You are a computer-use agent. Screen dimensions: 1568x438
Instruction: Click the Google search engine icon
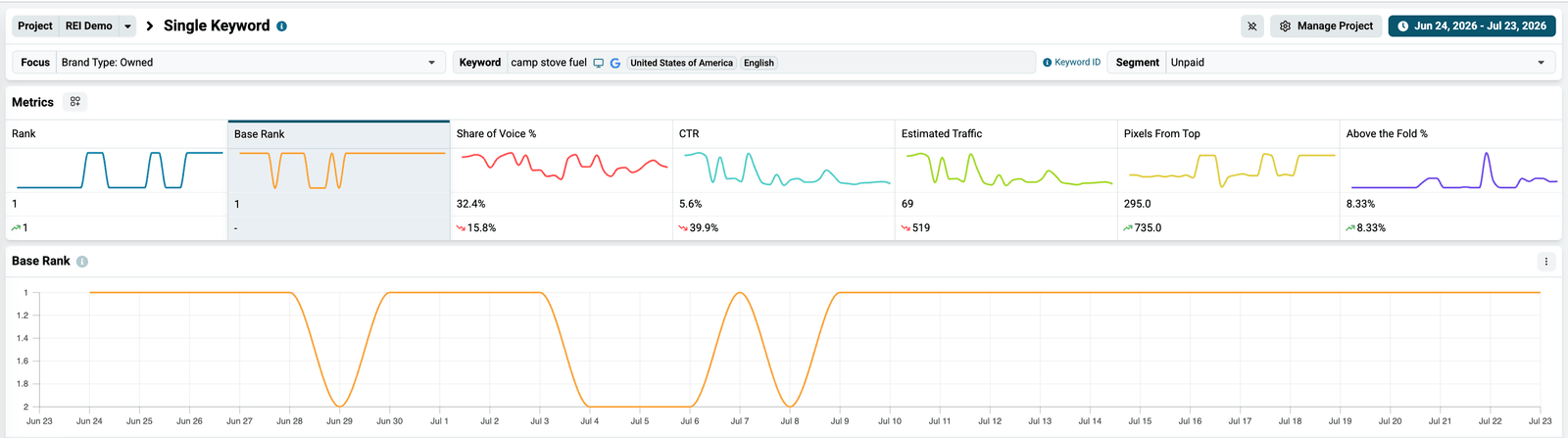[615, 63]
